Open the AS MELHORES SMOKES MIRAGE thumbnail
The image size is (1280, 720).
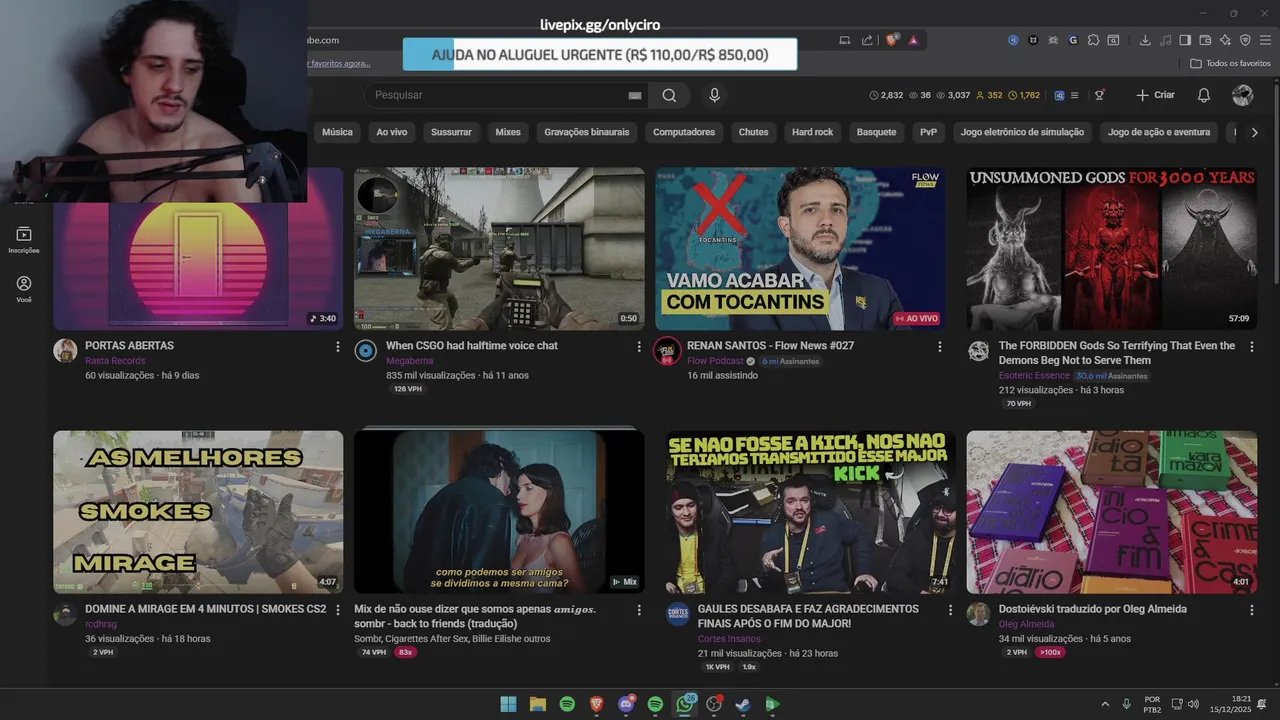pyautogui.click(x=198, y=512)
